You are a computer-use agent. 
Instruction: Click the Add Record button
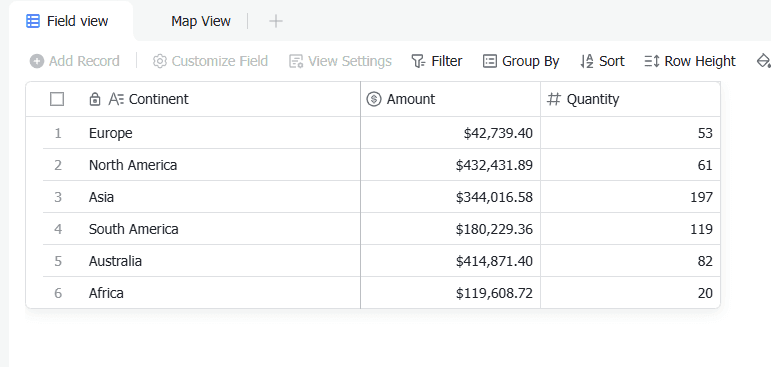coord(74,61)
